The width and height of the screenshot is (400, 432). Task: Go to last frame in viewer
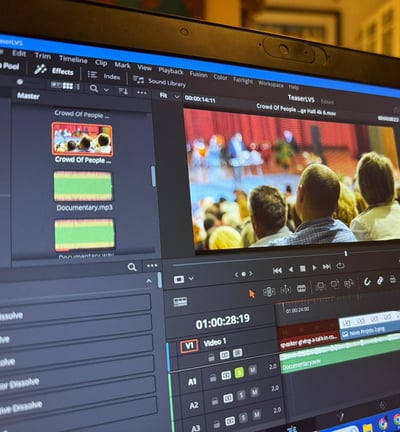coord(327,267)
